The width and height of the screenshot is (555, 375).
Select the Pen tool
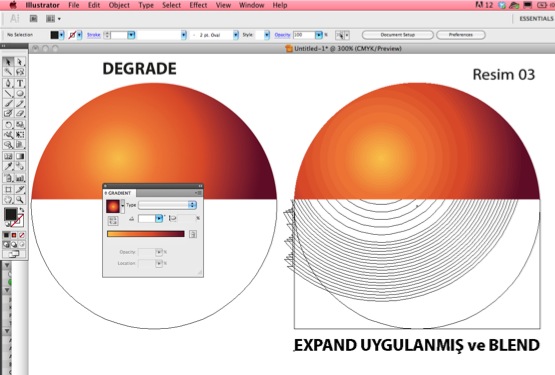point(8,83)
